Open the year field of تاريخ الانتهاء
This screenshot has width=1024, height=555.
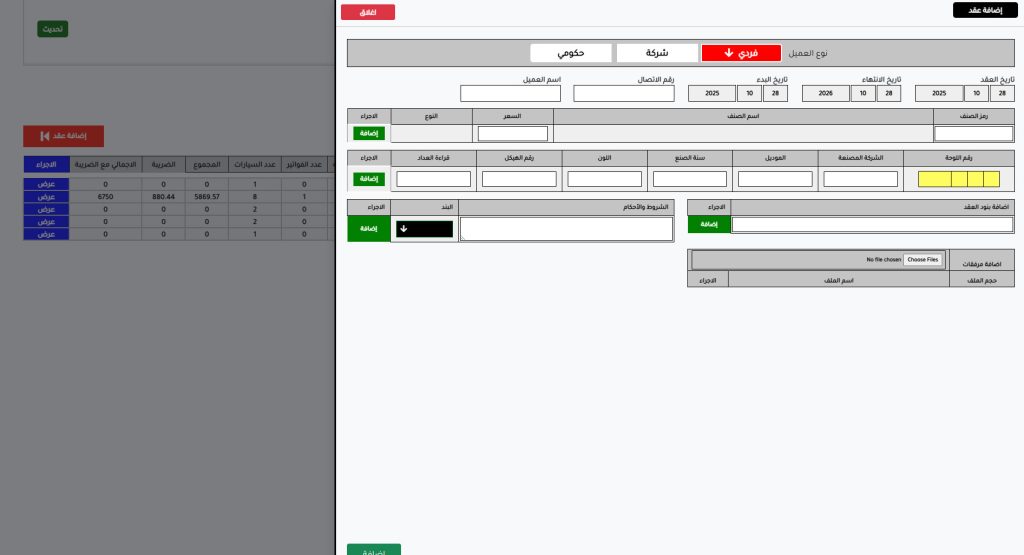point(826,93)
